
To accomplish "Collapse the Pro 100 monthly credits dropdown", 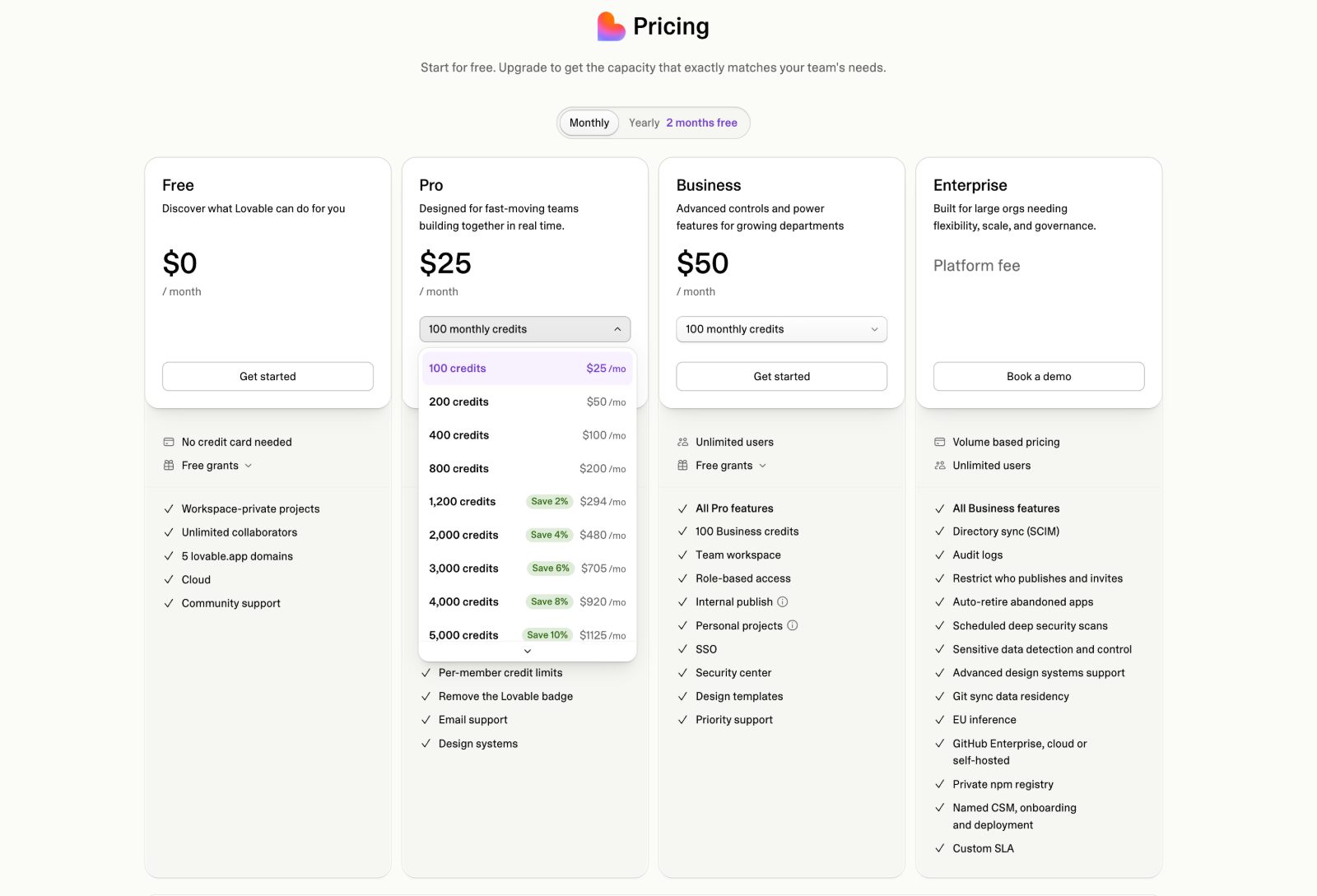I will click(525, 329).
